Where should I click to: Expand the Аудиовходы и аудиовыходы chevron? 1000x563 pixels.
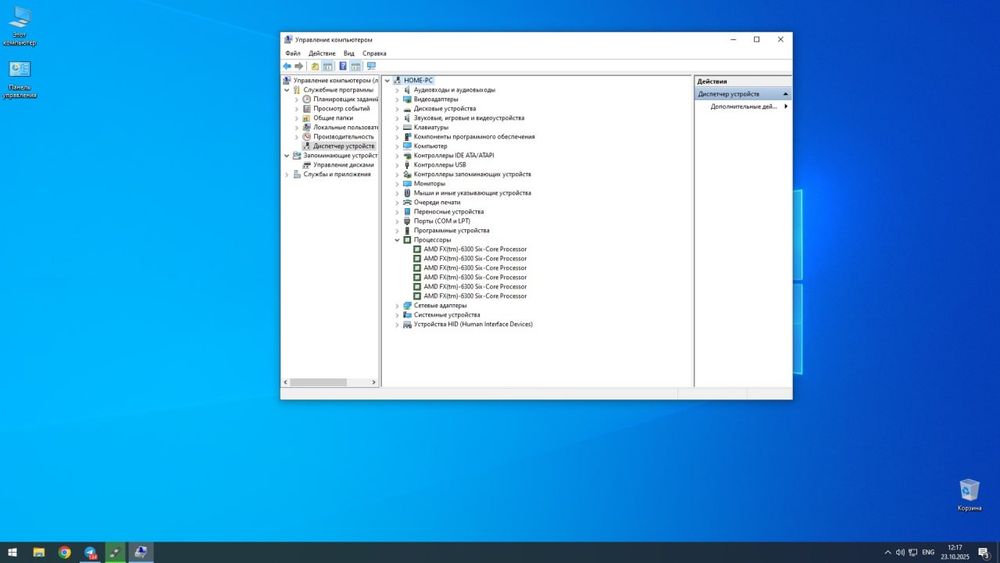(397, 90)
